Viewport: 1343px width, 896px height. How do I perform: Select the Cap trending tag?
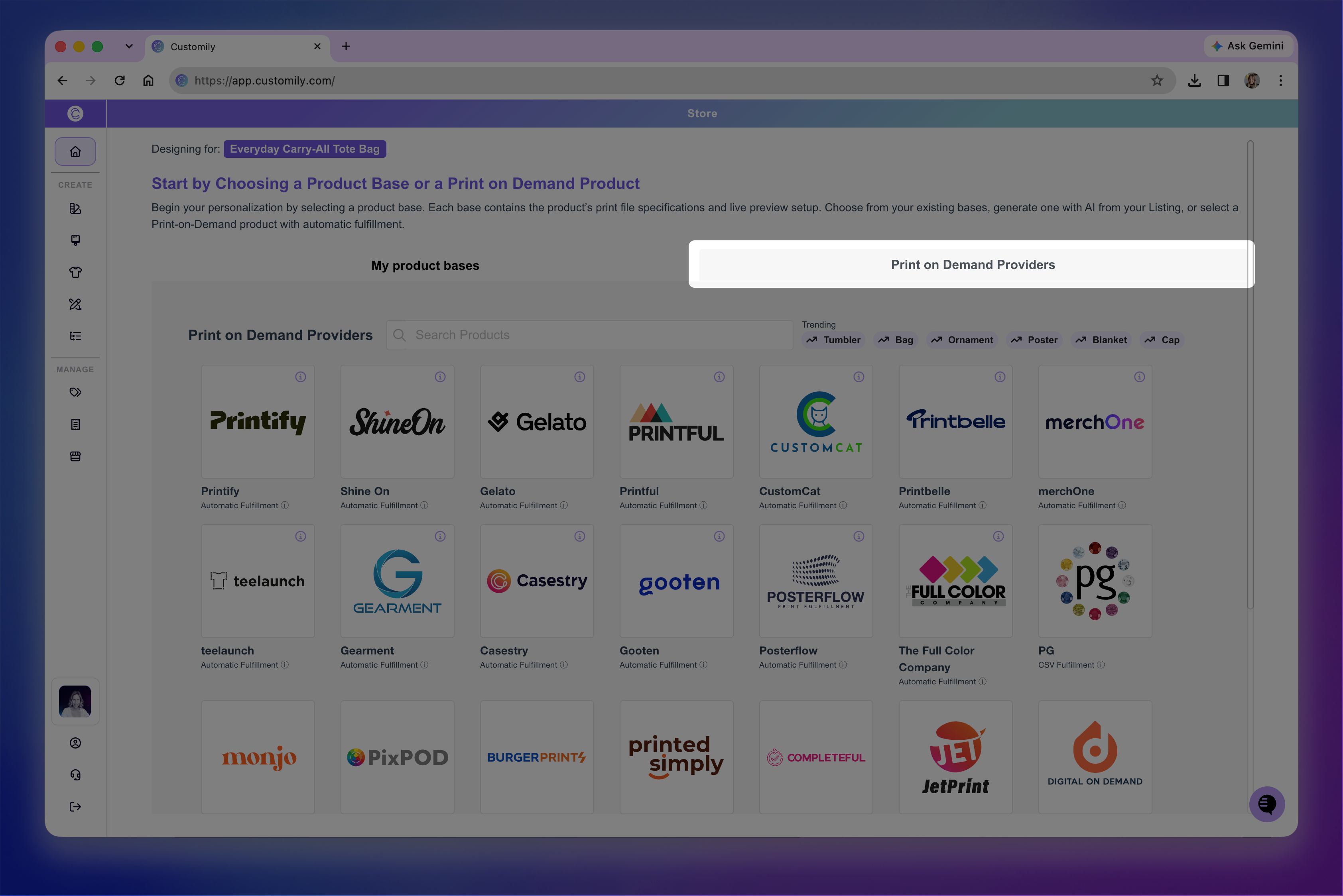(1162, 340)
